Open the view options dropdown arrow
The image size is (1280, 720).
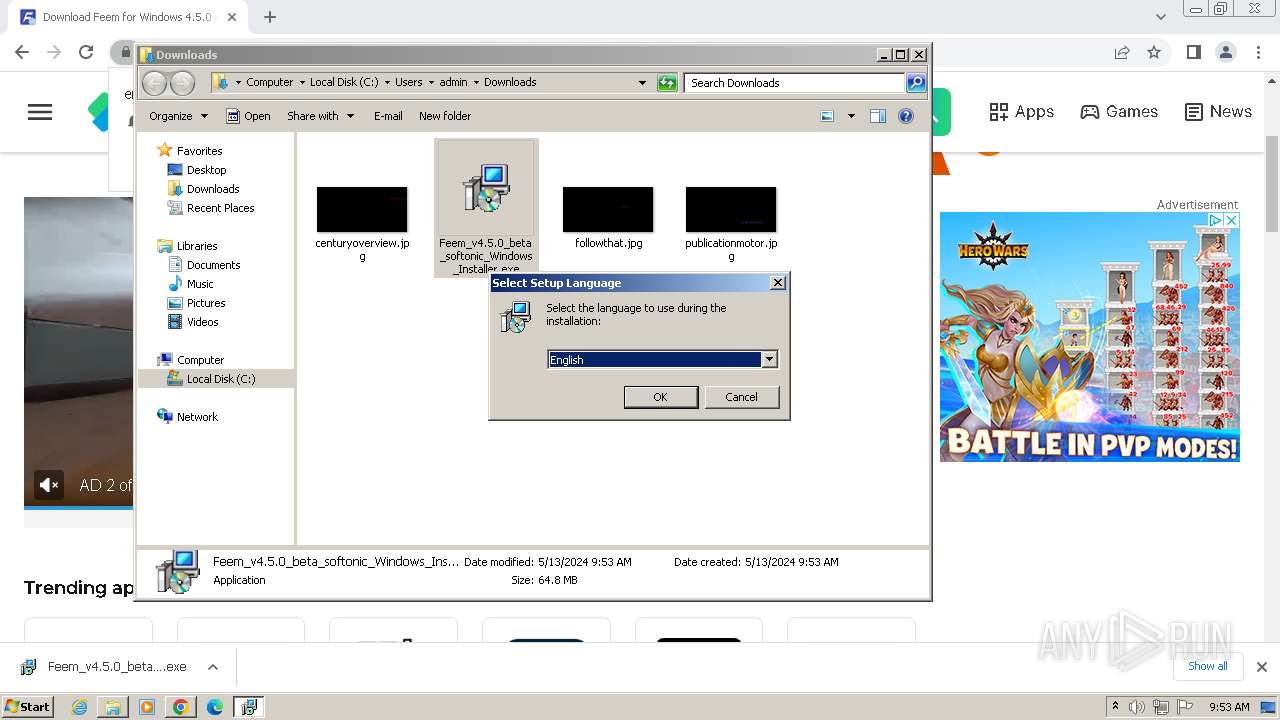tap(851, 116)
